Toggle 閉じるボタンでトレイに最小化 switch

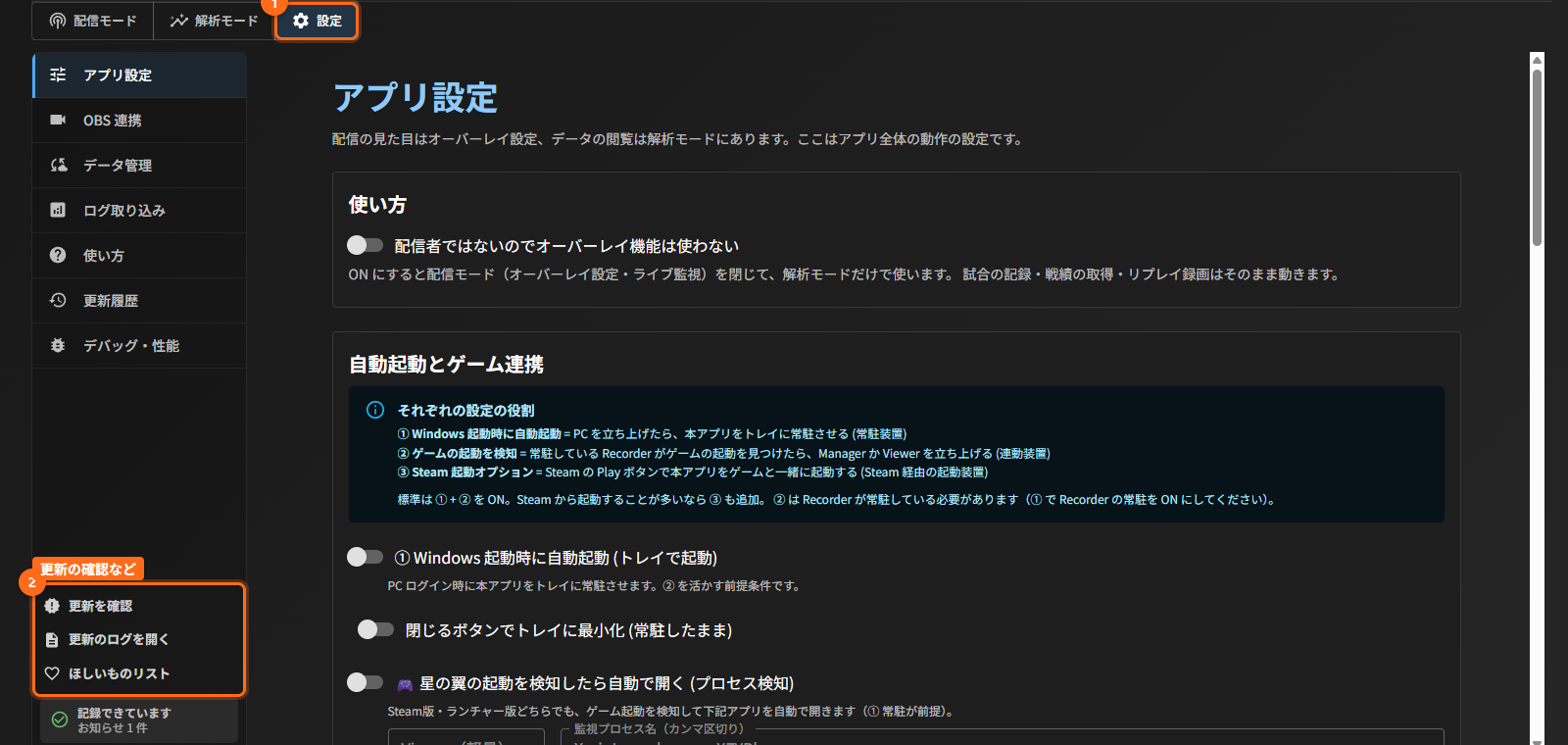(375, 629)
